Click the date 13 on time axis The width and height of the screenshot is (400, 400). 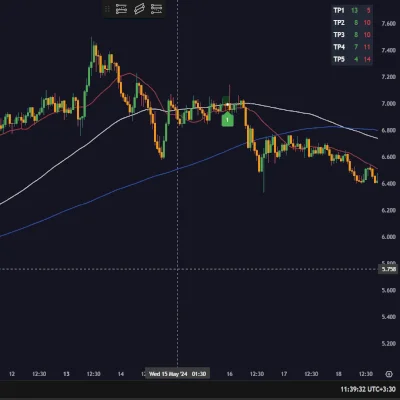(66, 374)
